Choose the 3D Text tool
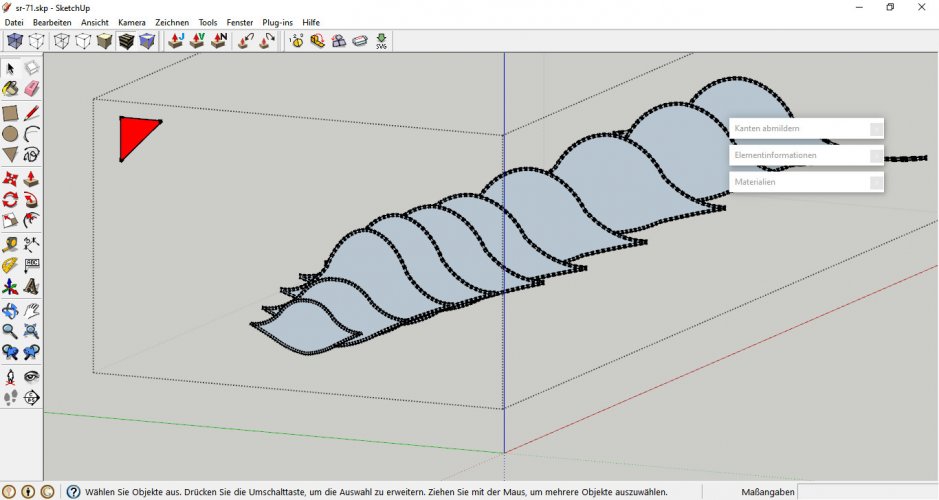 tap(31, 287)
